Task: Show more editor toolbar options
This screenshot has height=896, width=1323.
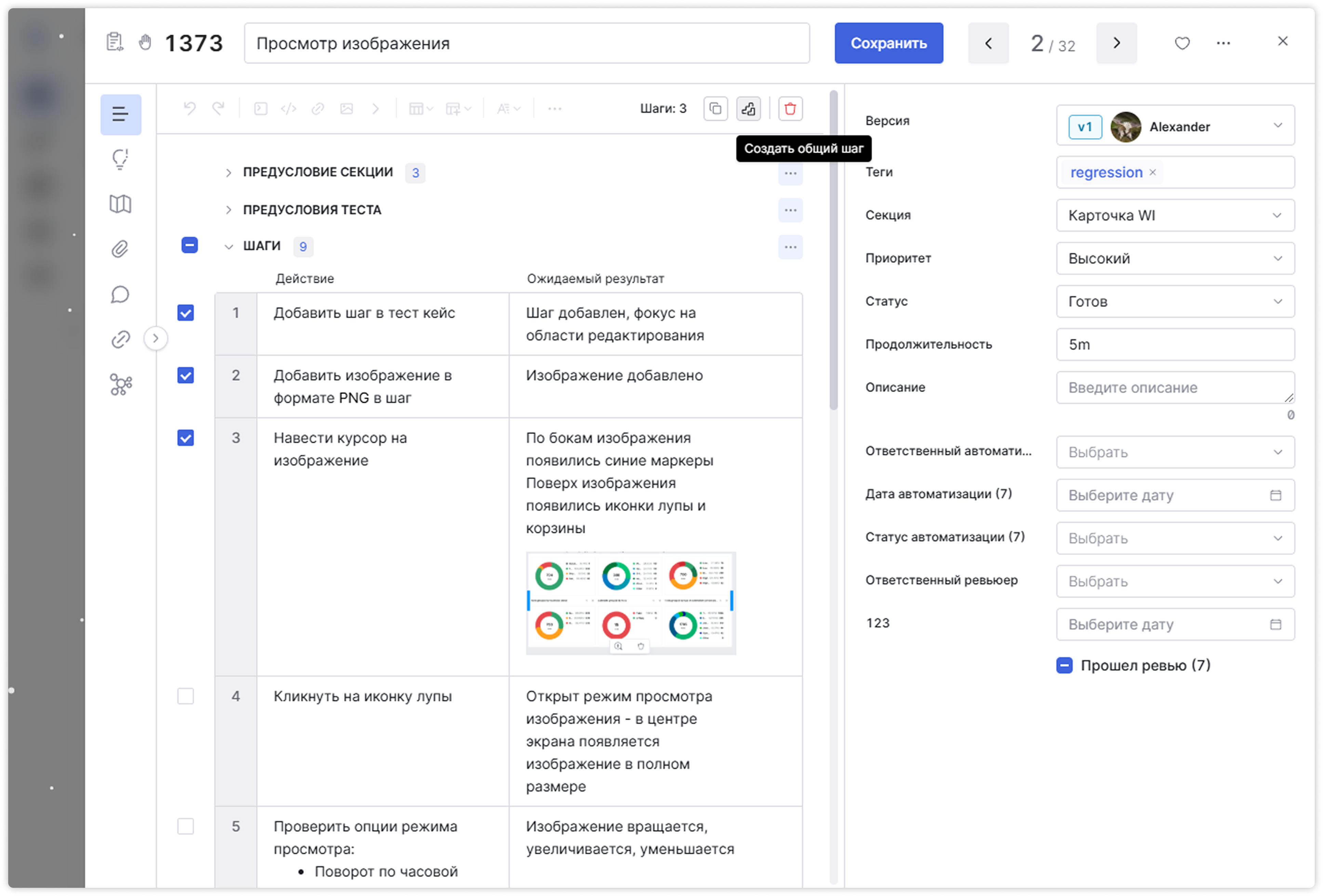Action: (x=555, y=108)
